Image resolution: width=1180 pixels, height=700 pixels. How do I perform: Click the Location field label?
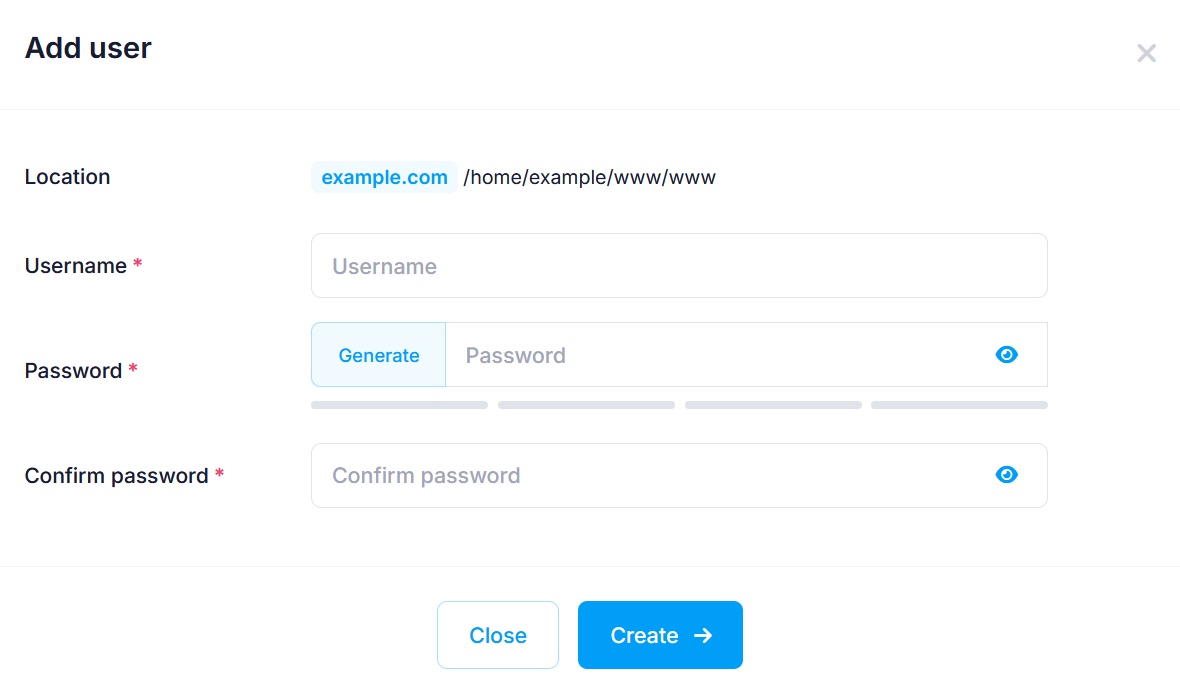coord(67,177)
